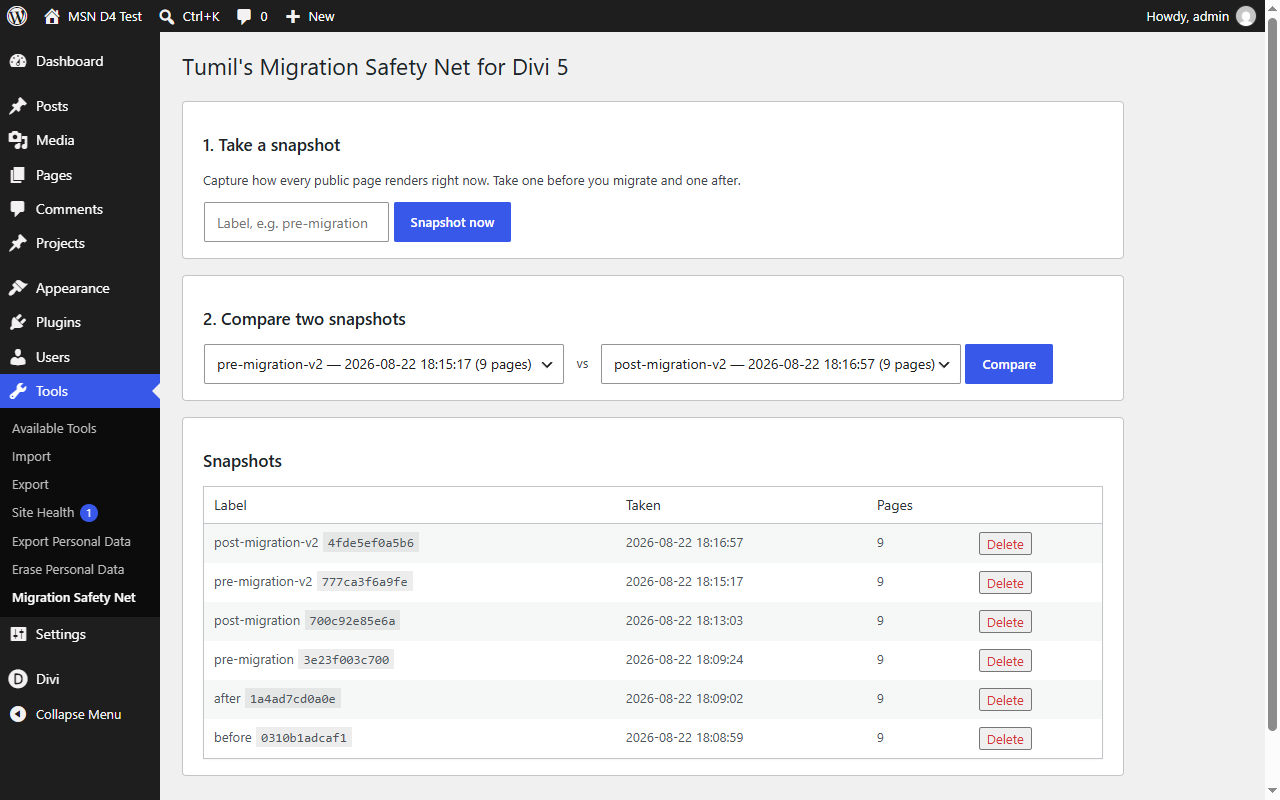This screenshot has width=1280, height=800.
Task: Click the Users person icon
Action: coord(18,357)
